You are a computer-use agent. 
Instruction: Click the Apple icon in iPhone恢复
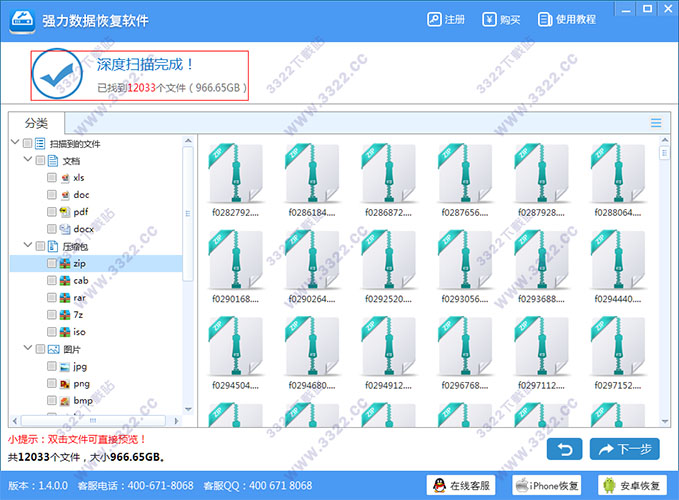[x=522, y=485]
